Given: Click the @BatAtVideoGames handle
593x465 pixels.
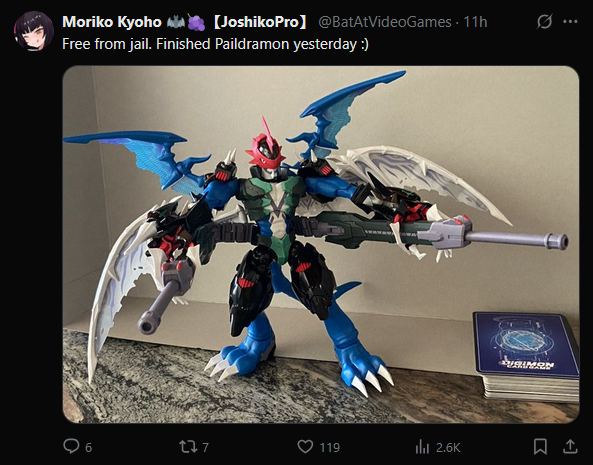Looking at the screenshot, I should 385,22.
